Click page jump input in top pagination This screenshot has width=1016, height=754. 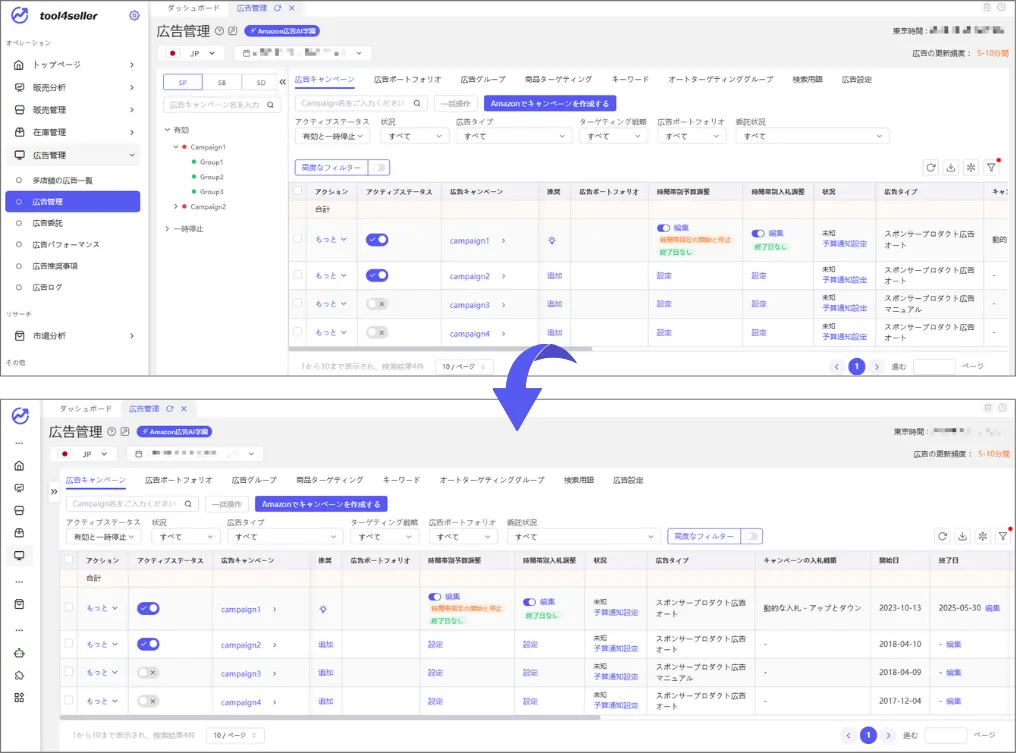(934, 367)
